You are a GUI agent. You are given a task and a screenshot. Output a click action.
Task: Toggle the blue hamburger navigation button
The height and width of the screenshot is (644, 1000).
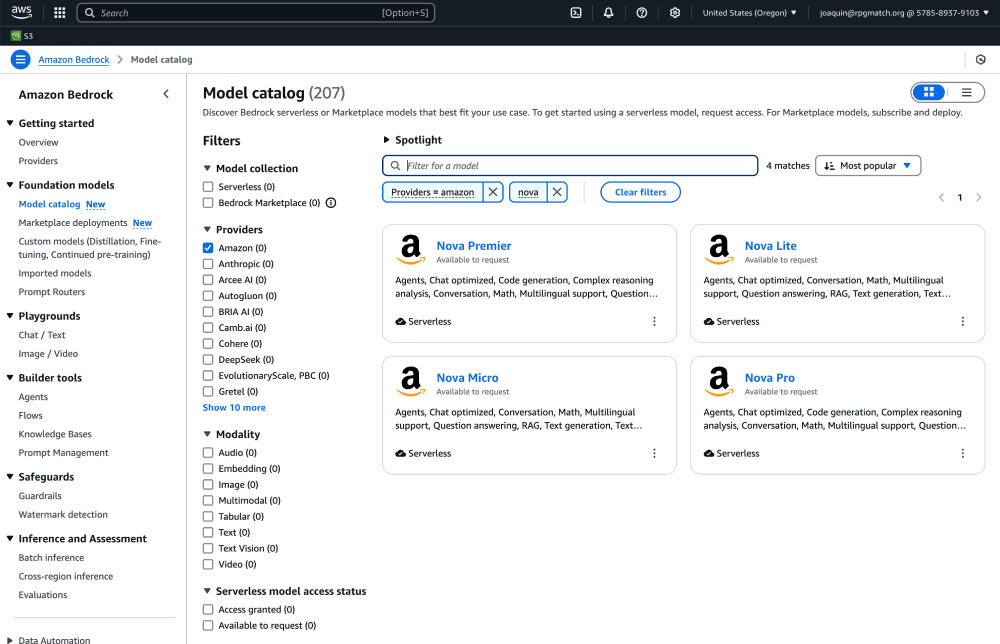(20, 60)
